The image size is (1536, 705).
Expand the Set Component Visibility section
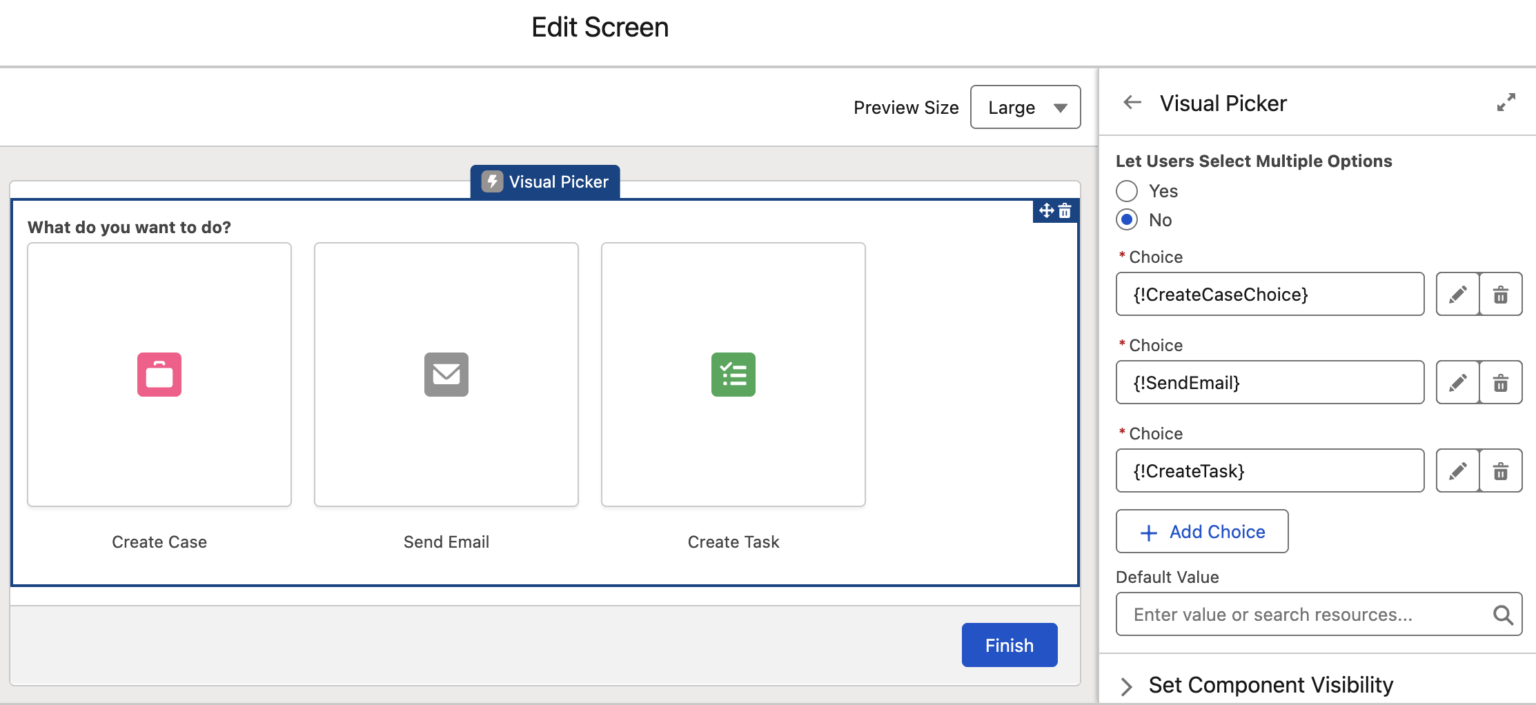(1126, 686)
